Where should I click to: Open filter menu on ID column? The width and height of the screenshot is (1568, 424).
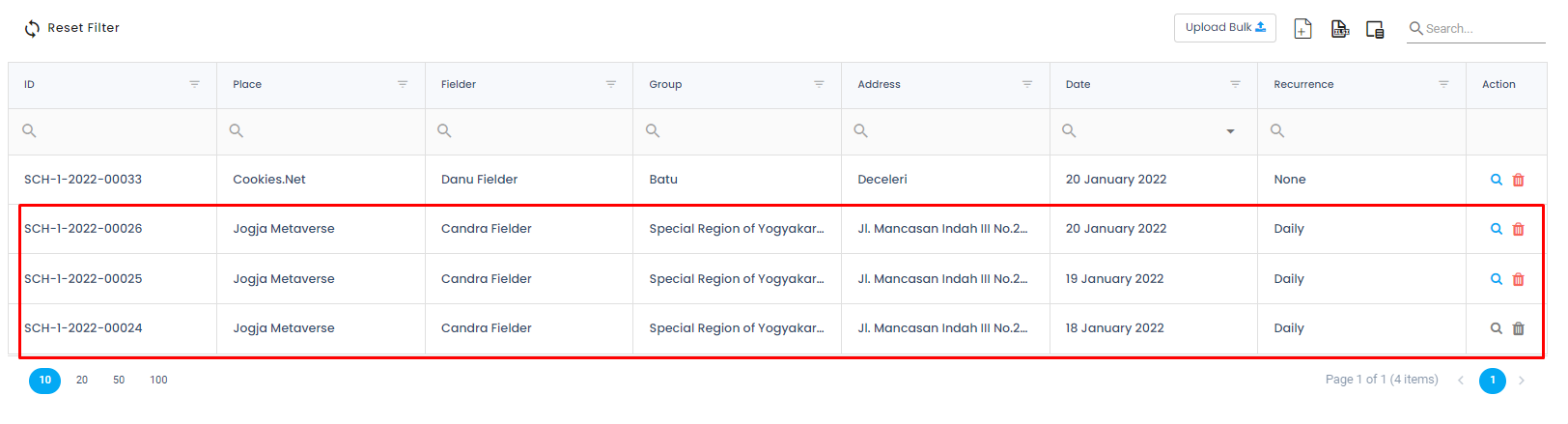(x=194, y=84)
